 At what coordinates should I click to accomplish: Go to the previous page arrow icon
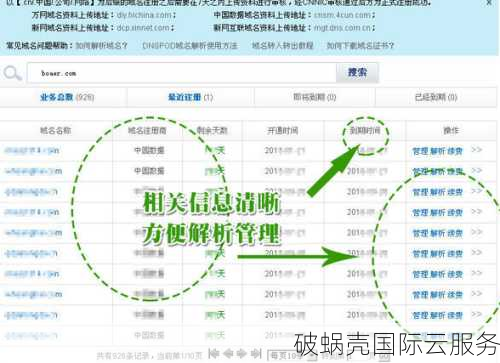228,353
